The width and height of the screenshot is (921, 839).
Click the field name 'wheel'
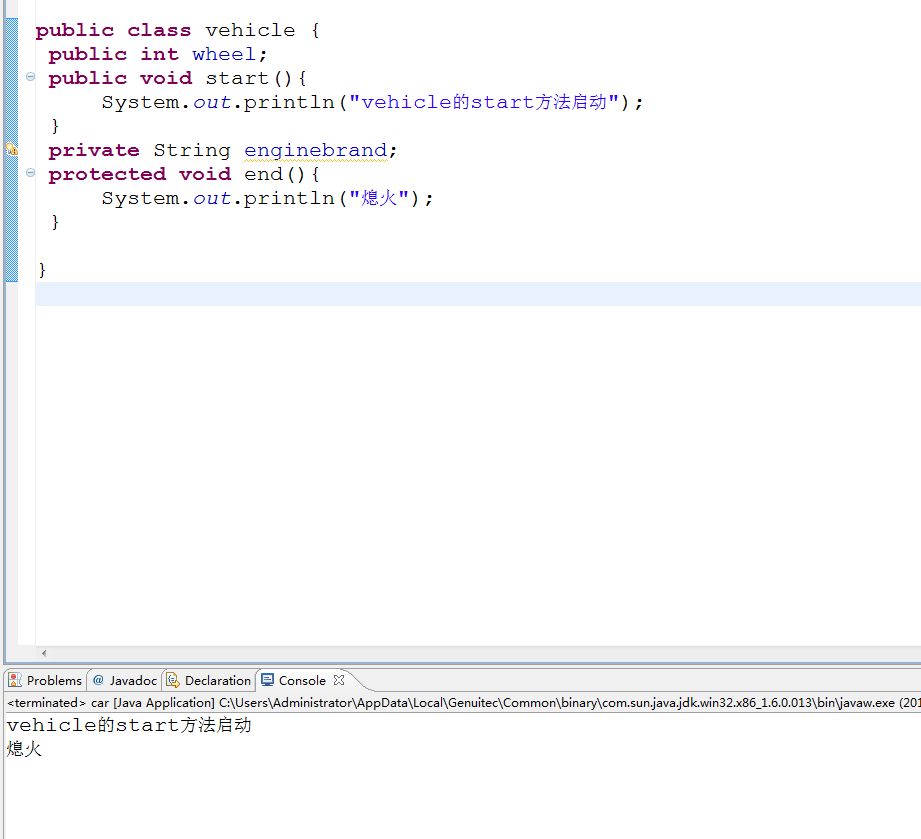tap(224, 54)
